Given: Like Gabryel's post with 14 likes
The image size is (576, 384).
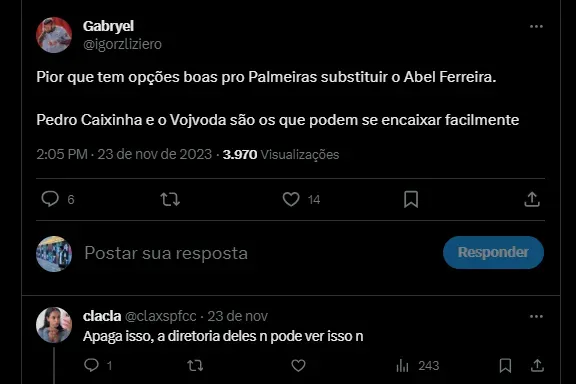Looking at the screenshot, I should point(291,199).
